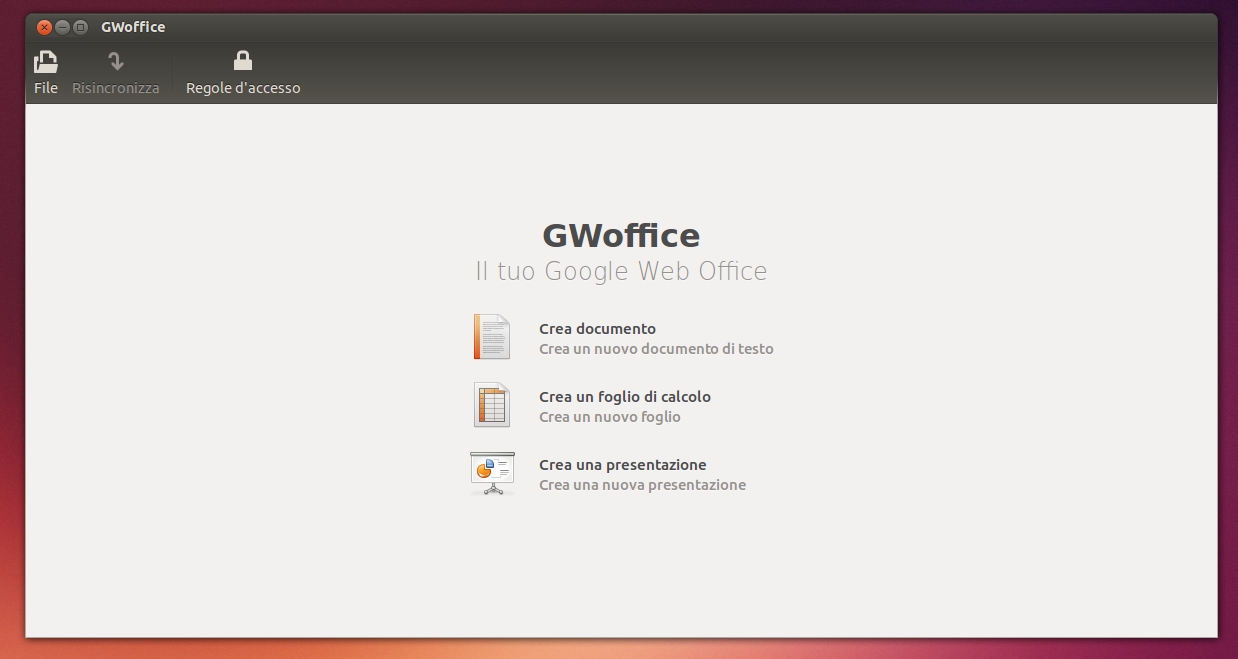The width and height of the screenshot is (1238, 659).
Task: Close the GWoffice window
Action: [x=44, y=27]
